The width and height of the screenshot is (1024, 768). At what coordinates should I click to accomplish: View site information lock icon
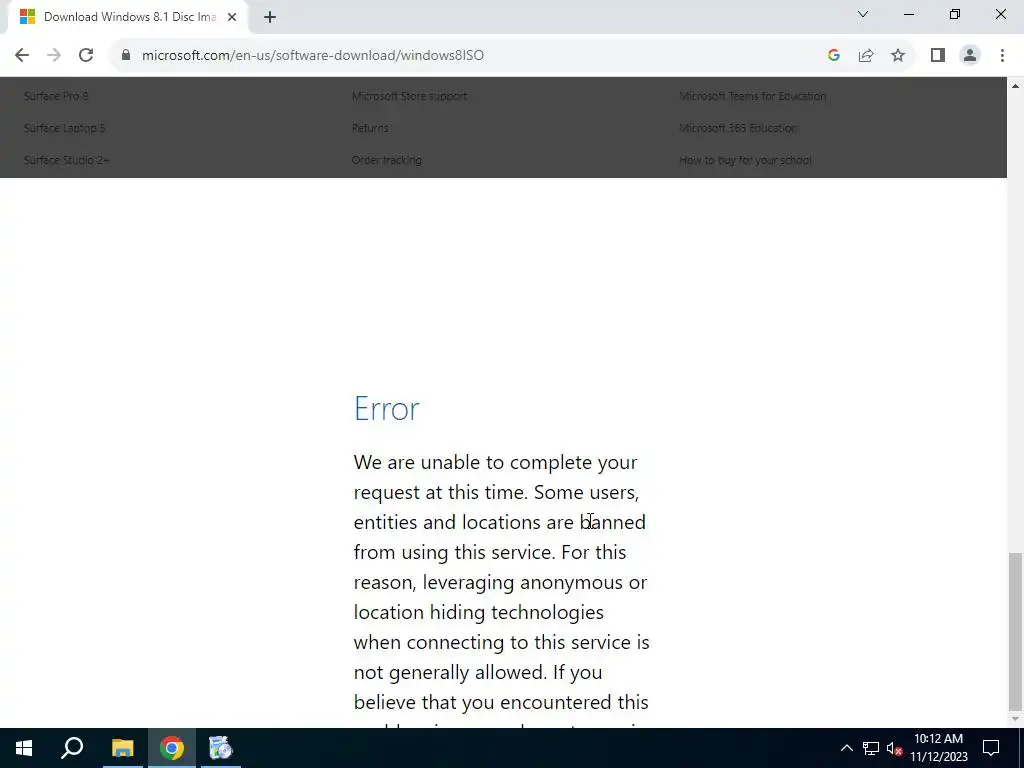(x=126, y=55)
